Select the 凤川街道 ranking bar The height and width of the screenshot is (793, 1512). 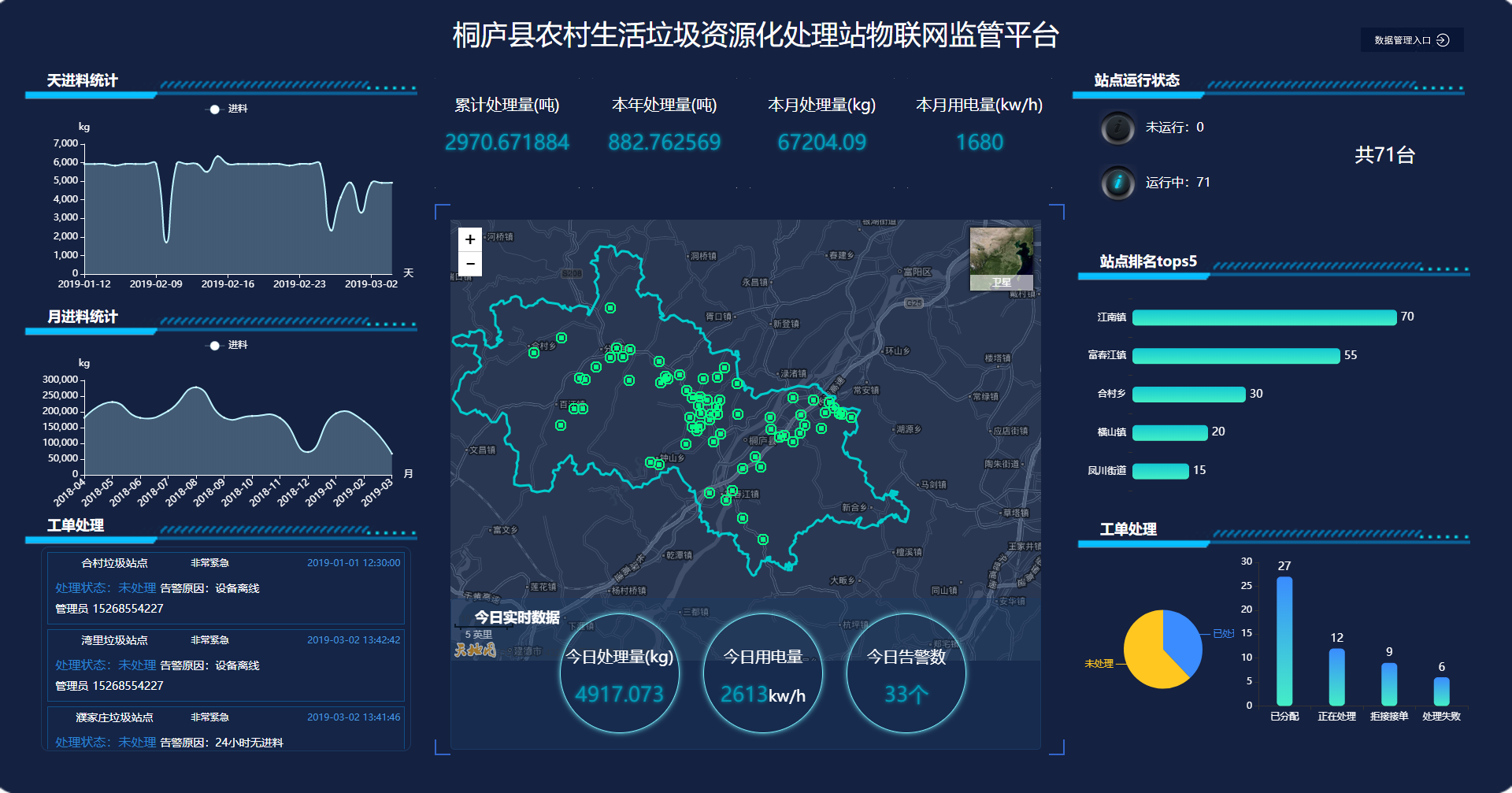(x=1160, y=471)
